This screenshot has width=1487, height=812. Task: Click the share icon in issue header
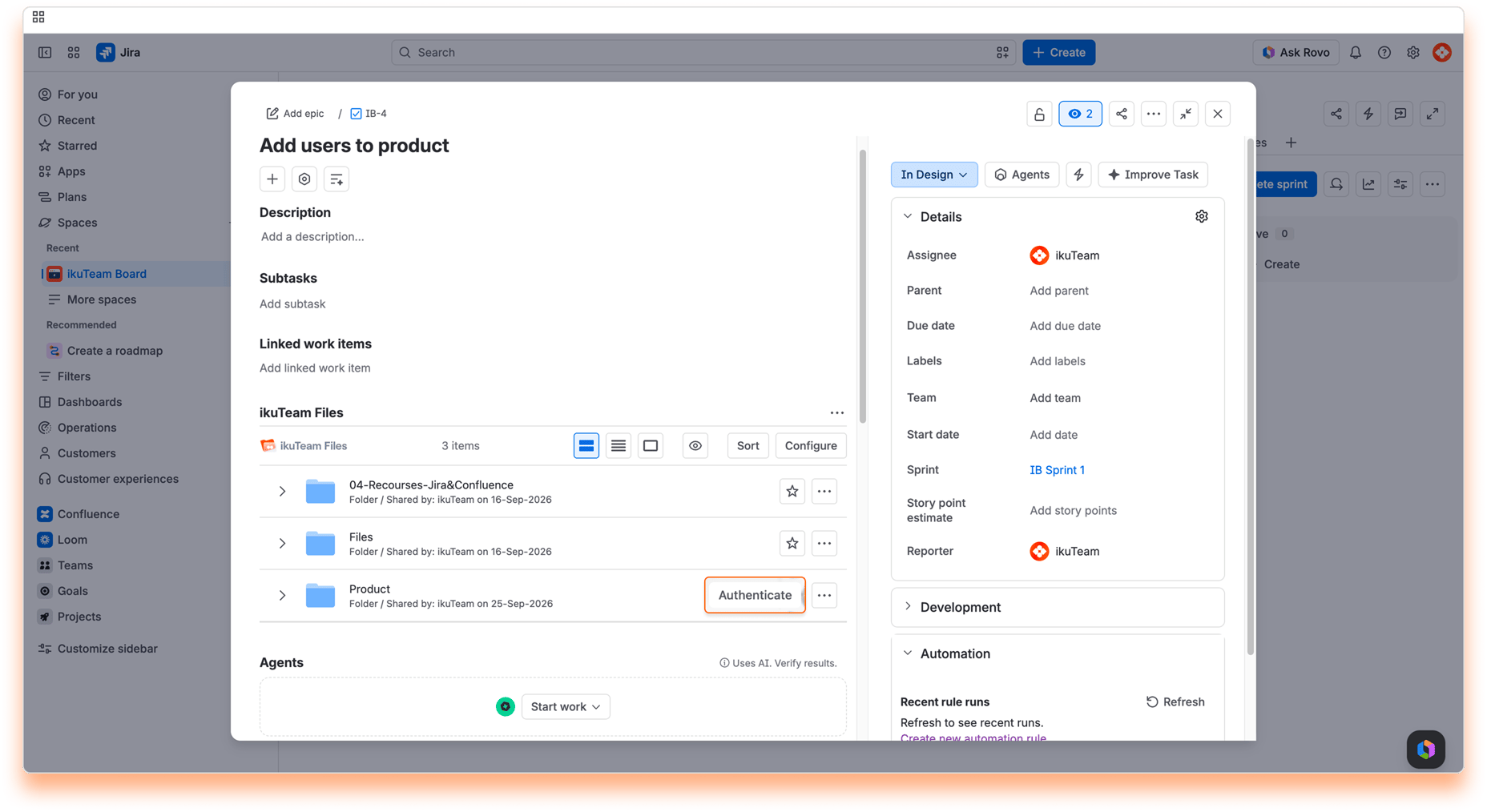click(1122, 114)
